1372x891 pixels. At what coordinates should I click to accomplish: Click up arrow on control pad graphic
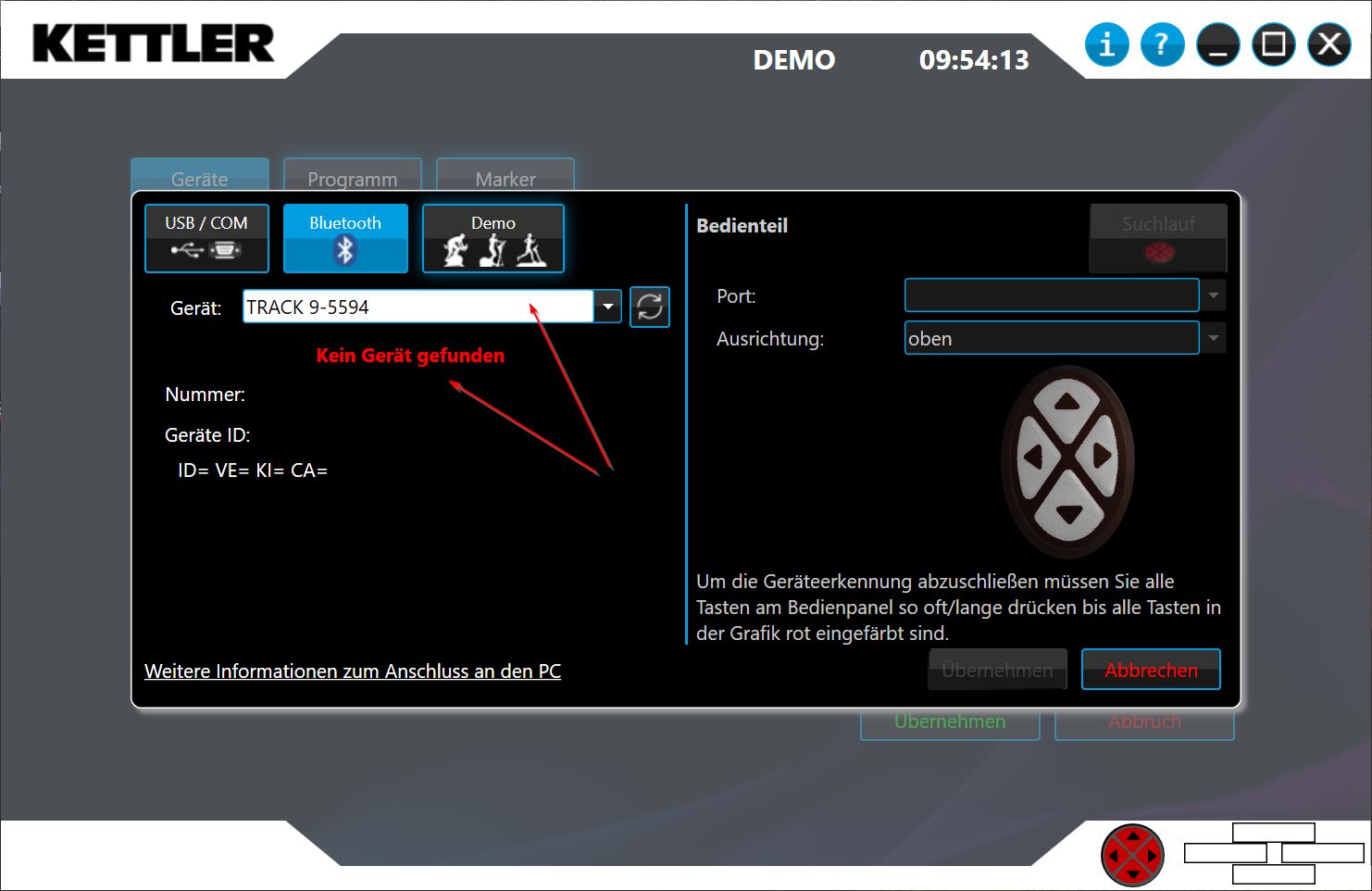[1068, 403]
